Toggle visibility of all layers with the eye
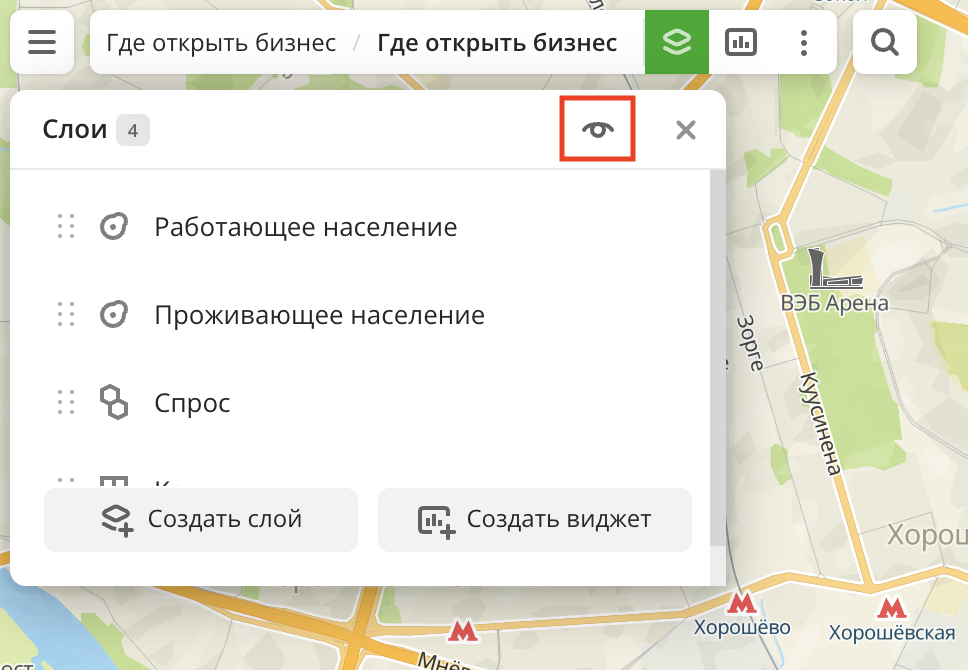Screen dimensions: 968x670 [x=597, y=129]
